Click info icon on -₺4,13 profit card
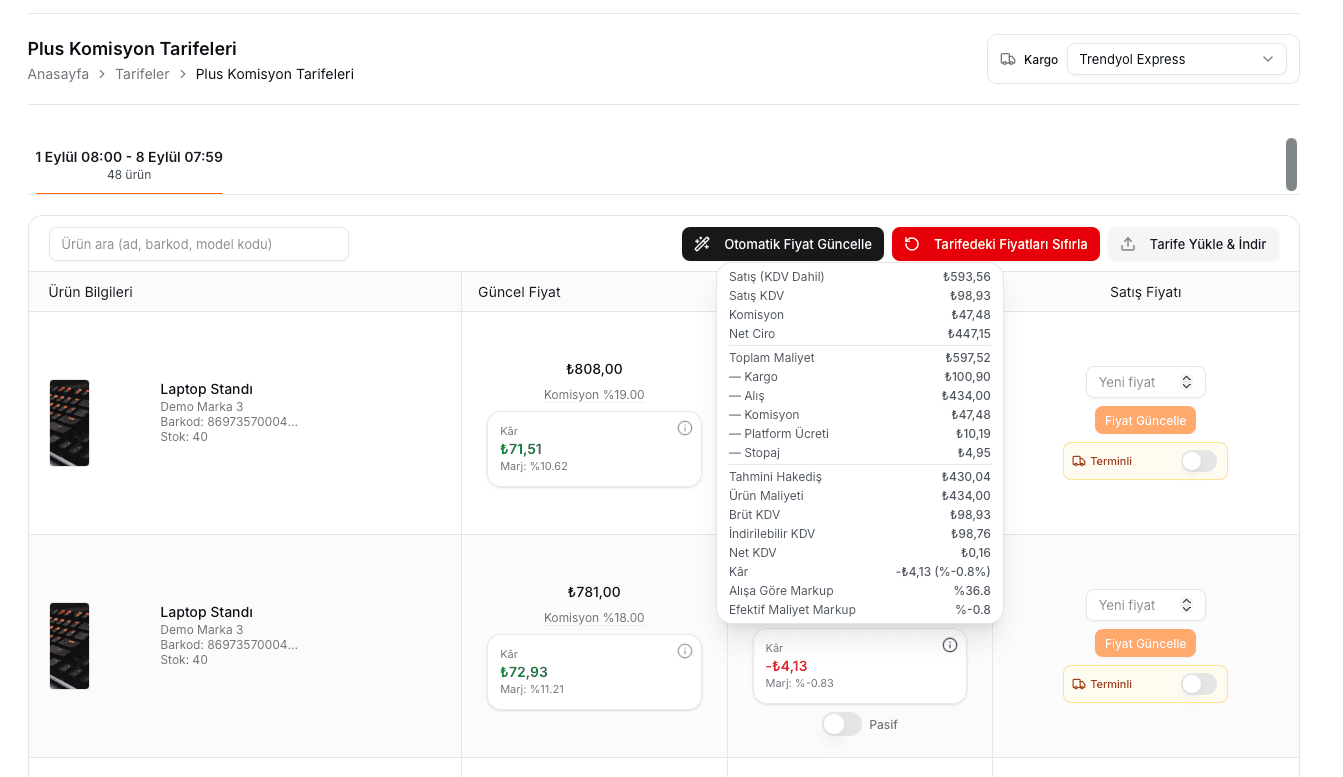This screenshot has width=1343, height=777. click(x=950, y=645)
